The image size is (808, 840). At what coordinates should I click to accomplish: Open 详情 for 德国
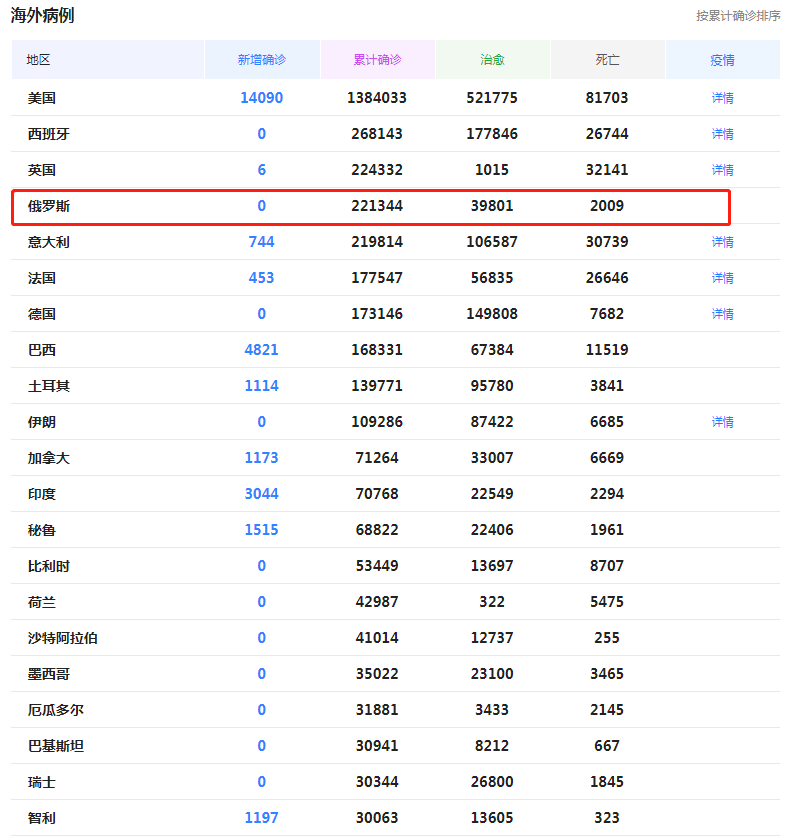point(722,313)
